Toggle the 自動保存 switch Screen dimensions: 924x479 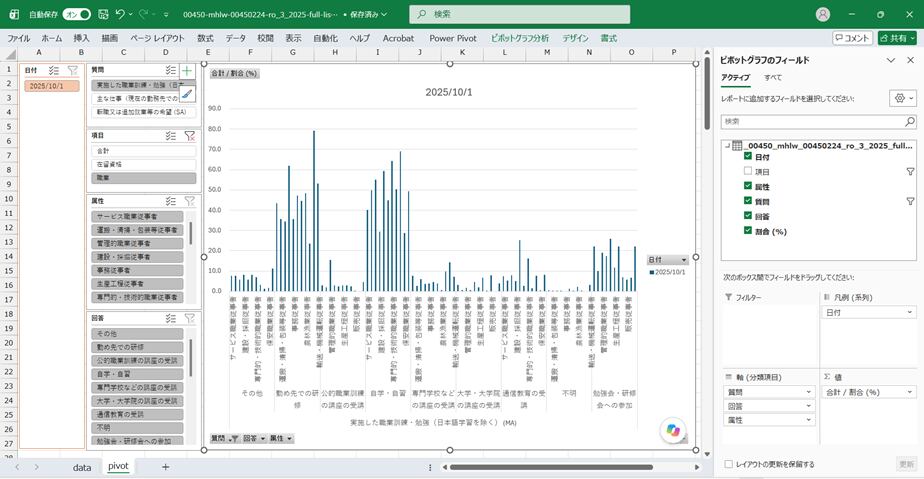[x=77, y=14]
